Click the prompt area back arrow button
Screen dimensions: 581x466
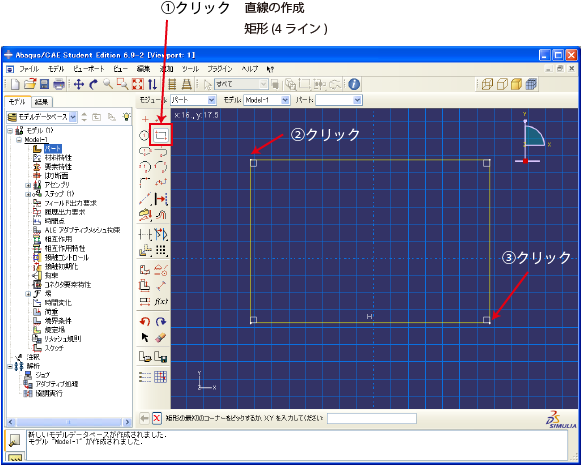(145, 419)
